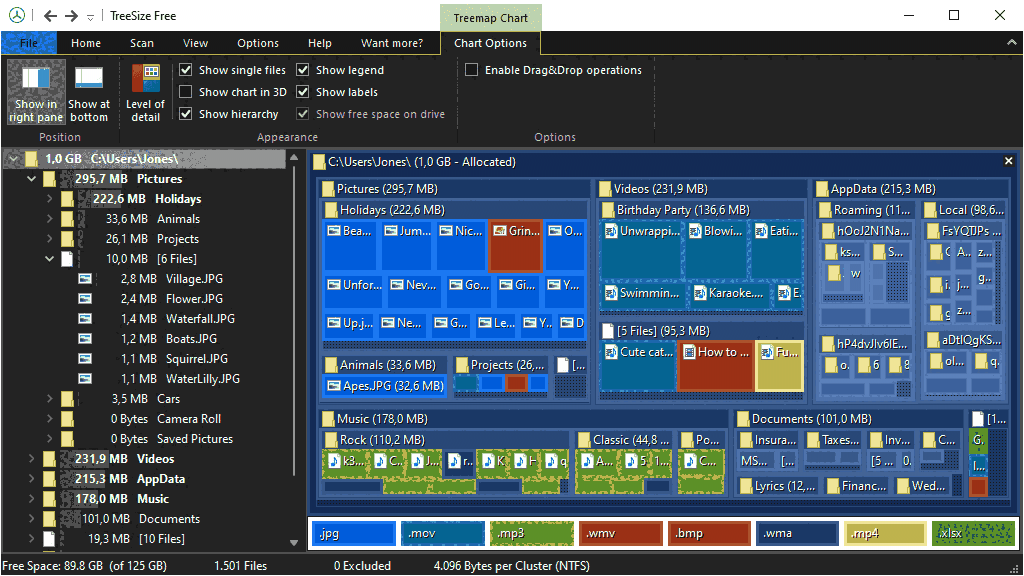1024x576 pixels.
Task: Check Enable Drag&Drop operations
Action: [x=471, y=69]
